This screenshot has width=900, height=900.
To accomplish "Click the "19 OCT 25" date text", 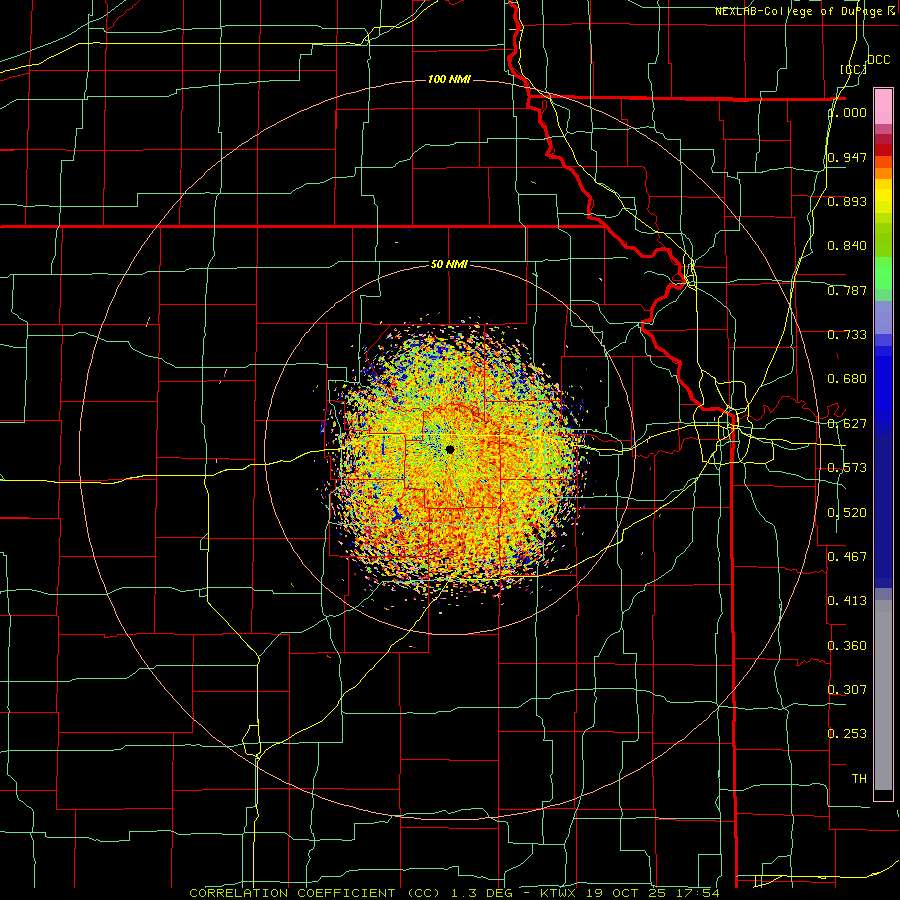I will point(627,893).
